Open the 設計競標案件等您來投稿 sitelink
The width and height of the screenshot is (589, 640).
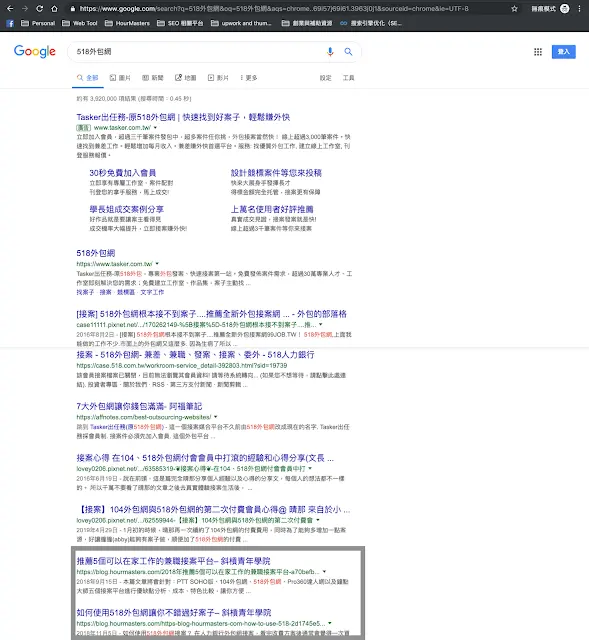coord(276,173)
